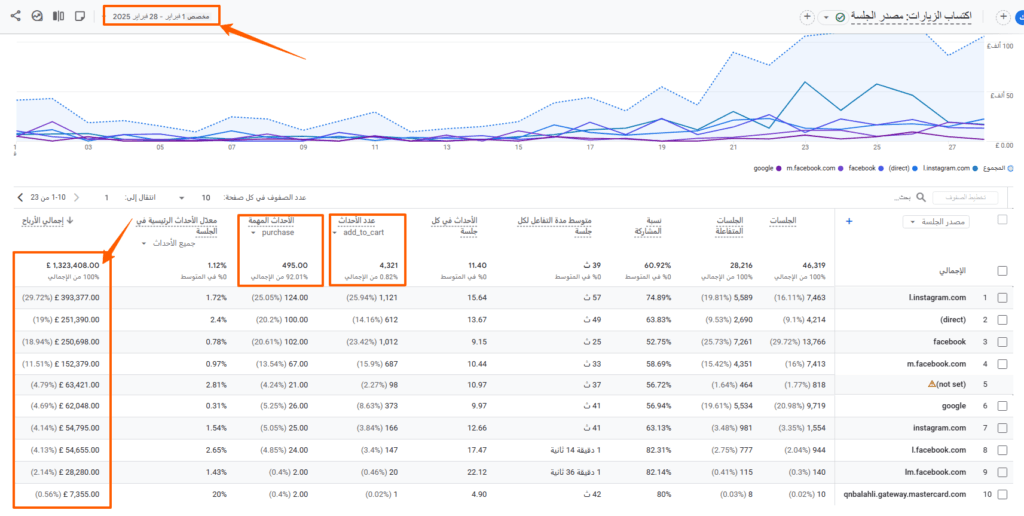Open the insights icon in the toolbar
The width and height of the screenshot is (1024, 516).
point(37,16)
